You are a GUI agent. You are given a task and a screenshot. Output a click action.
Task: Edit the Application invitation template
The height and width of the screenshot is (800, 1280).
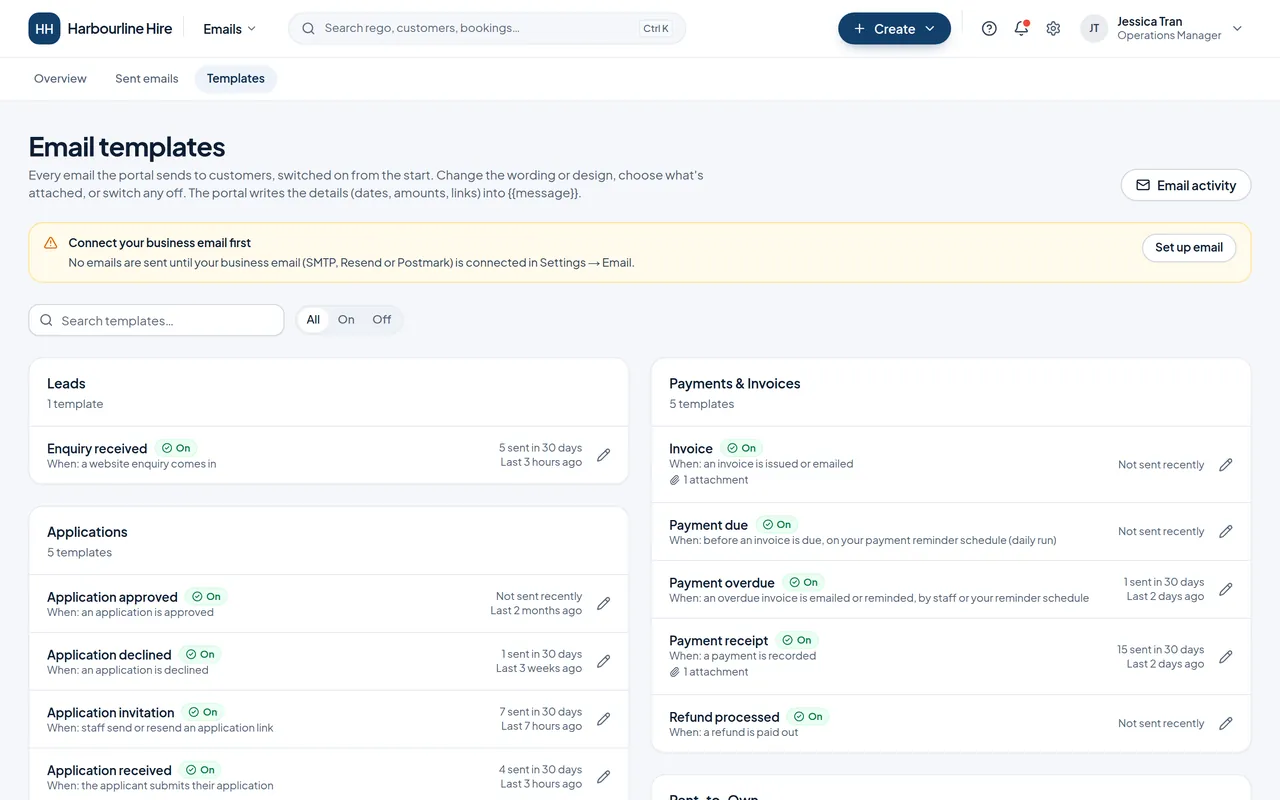(x=603, y=719)
